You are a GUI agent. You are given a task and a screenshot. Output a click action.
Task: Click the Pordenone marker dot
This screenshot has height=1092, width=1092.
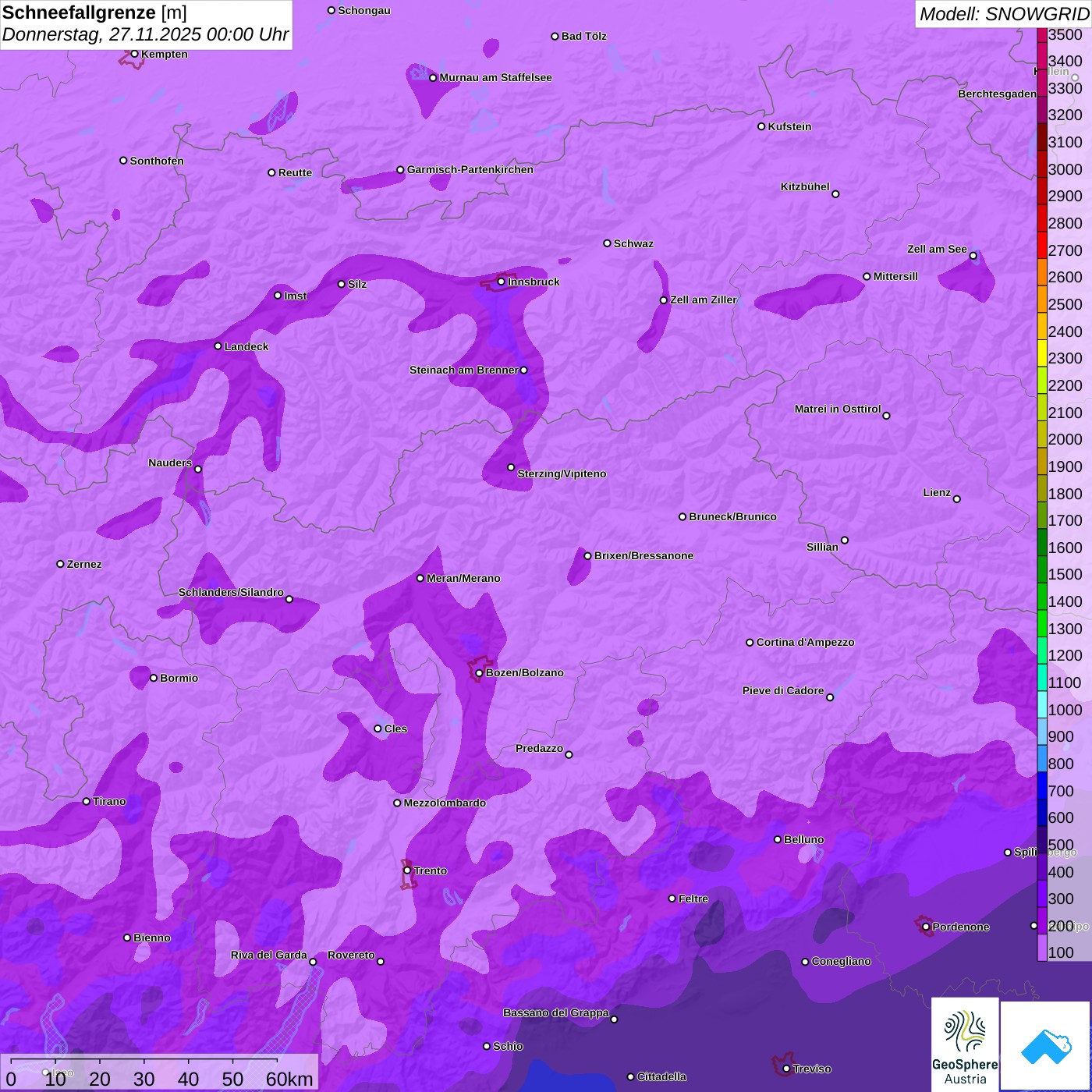tap(926, 927)
